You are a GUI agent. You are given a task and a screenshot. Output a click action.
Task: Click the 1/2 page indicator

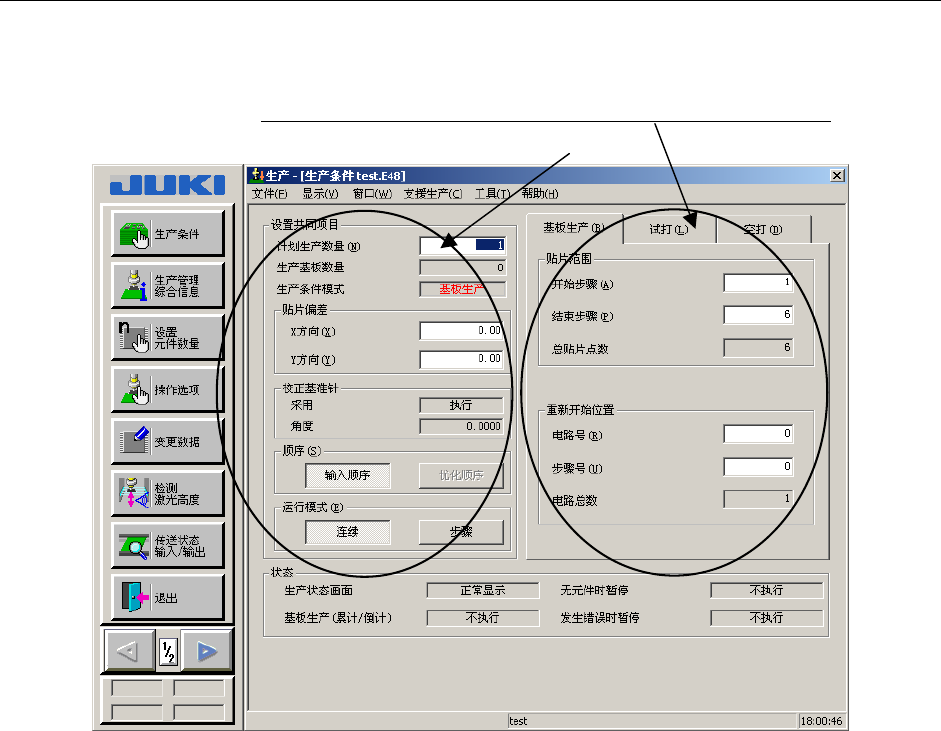click(169, 651)
